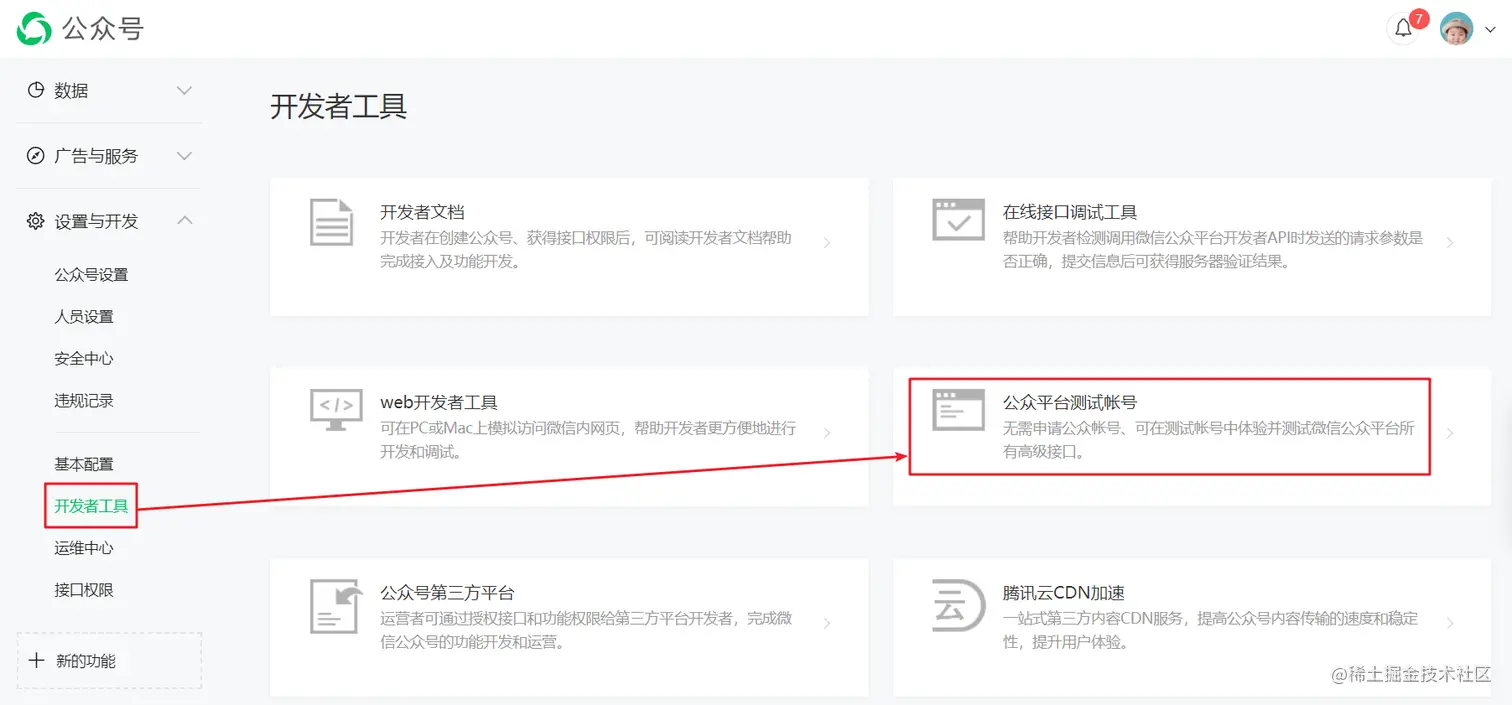Image resolution: width=1512 pixels, height=705 pixels.
Task: Click the 设置与开发 gear icon
Action: pos(36,221)
